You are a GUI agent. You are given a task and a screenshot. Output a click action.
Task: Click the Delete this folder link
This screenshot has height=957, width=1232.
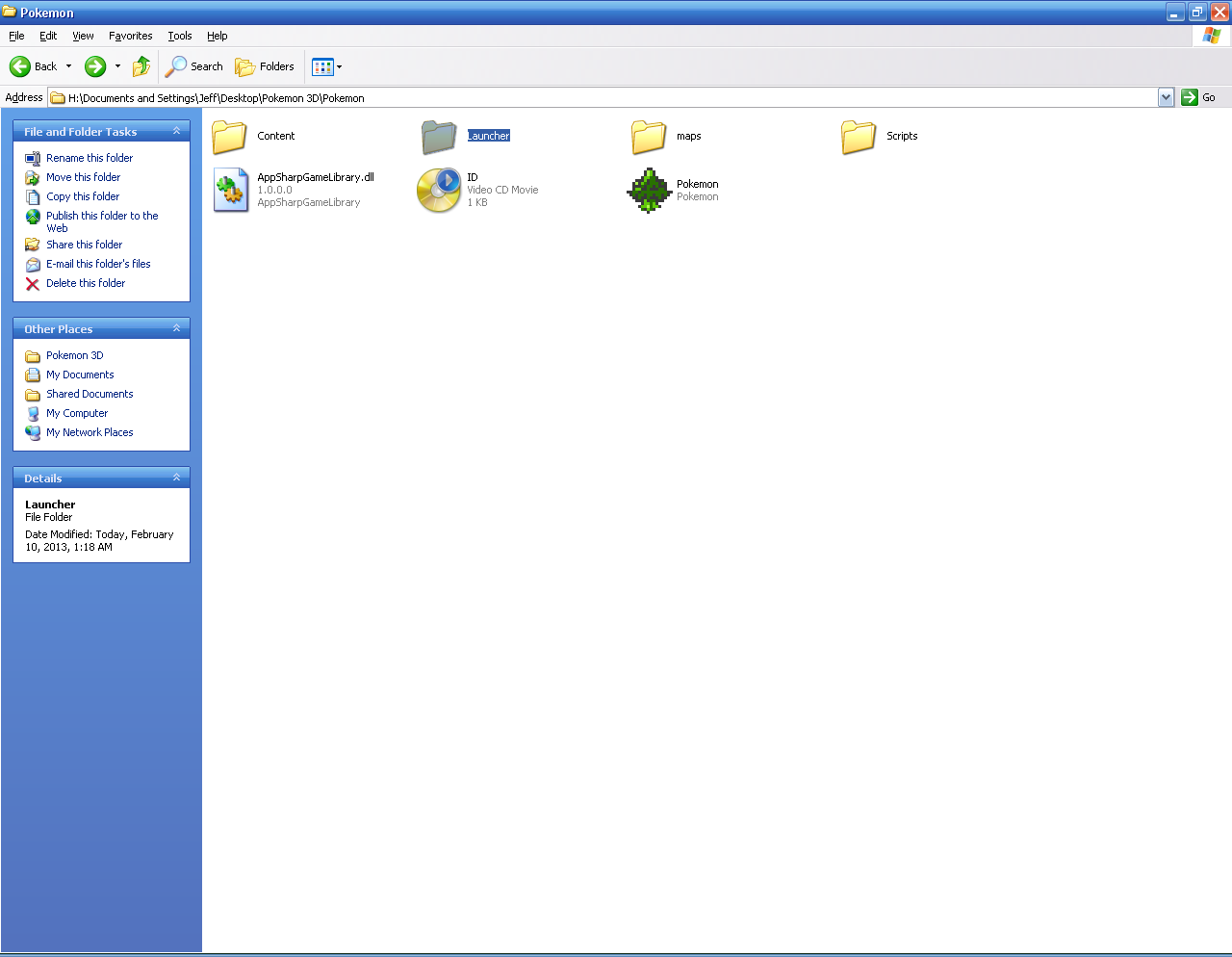[86, 283]
